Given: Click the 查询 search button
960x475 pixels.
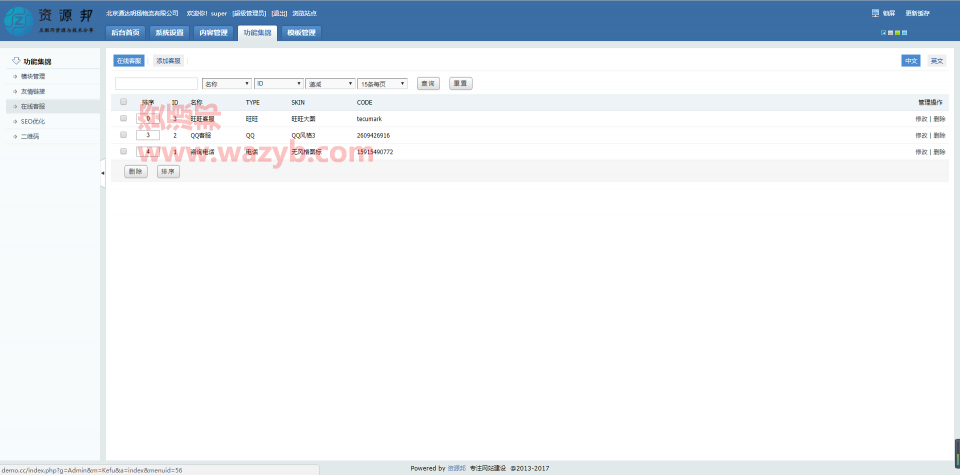Looking at the screenshot, I should (428, 84).
